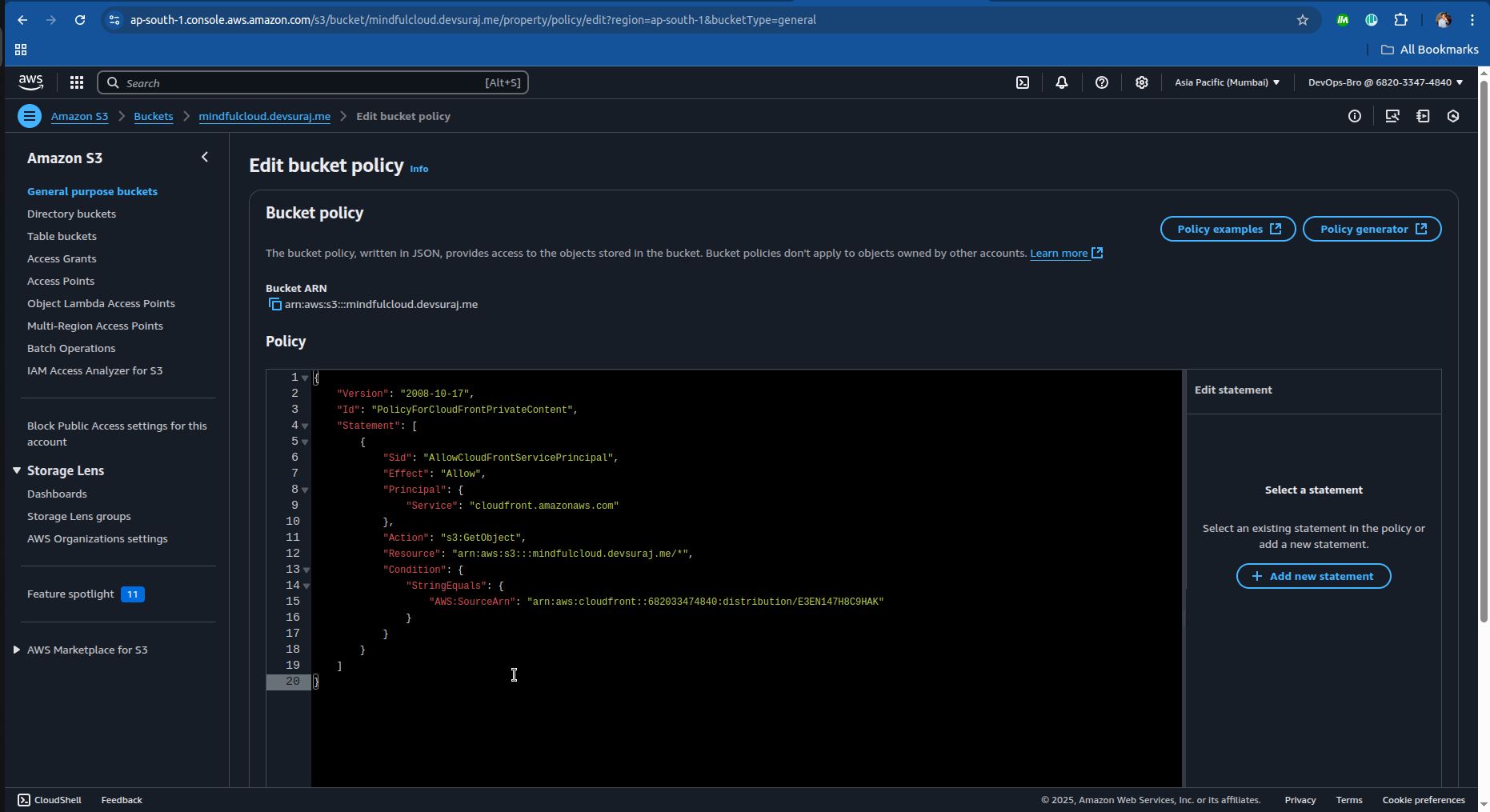Open Object Lambda Access Points
Screen dimensions: 1490x812
(x=101, y=303)
